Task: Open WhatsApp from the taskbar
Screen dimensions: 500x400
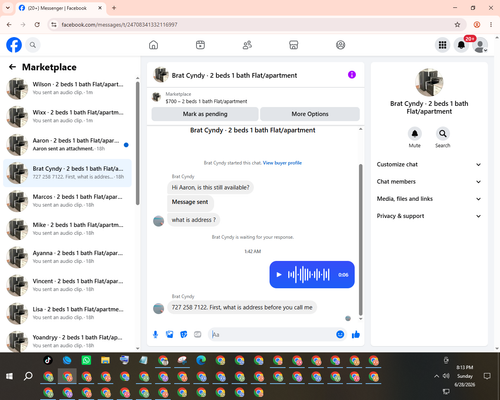Action: click(86, 360)
